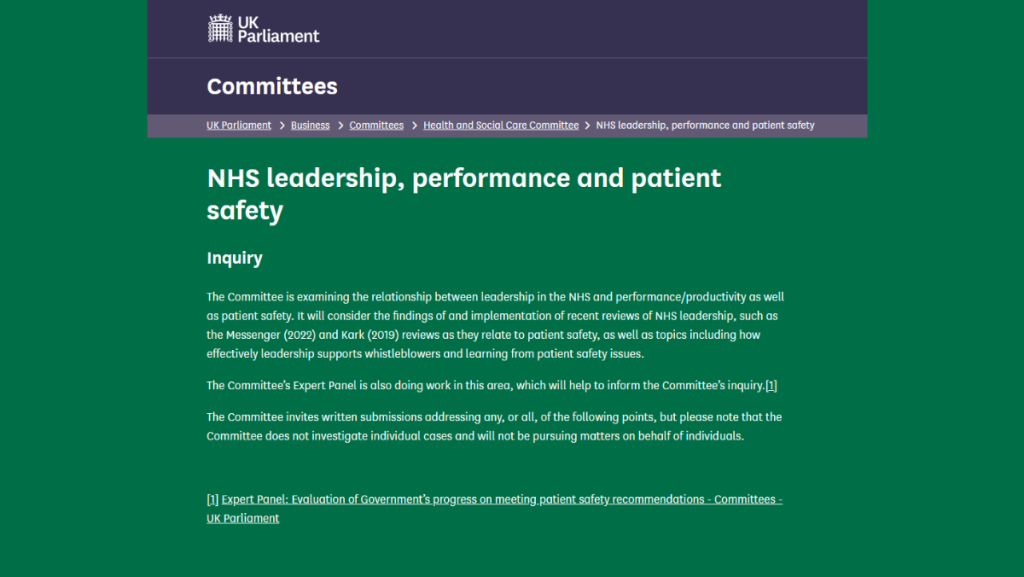Viewport: 1024px width, 577px height.
Task: Select the current-page breadcrumb for NHS leadership
Action: [705, 126]
